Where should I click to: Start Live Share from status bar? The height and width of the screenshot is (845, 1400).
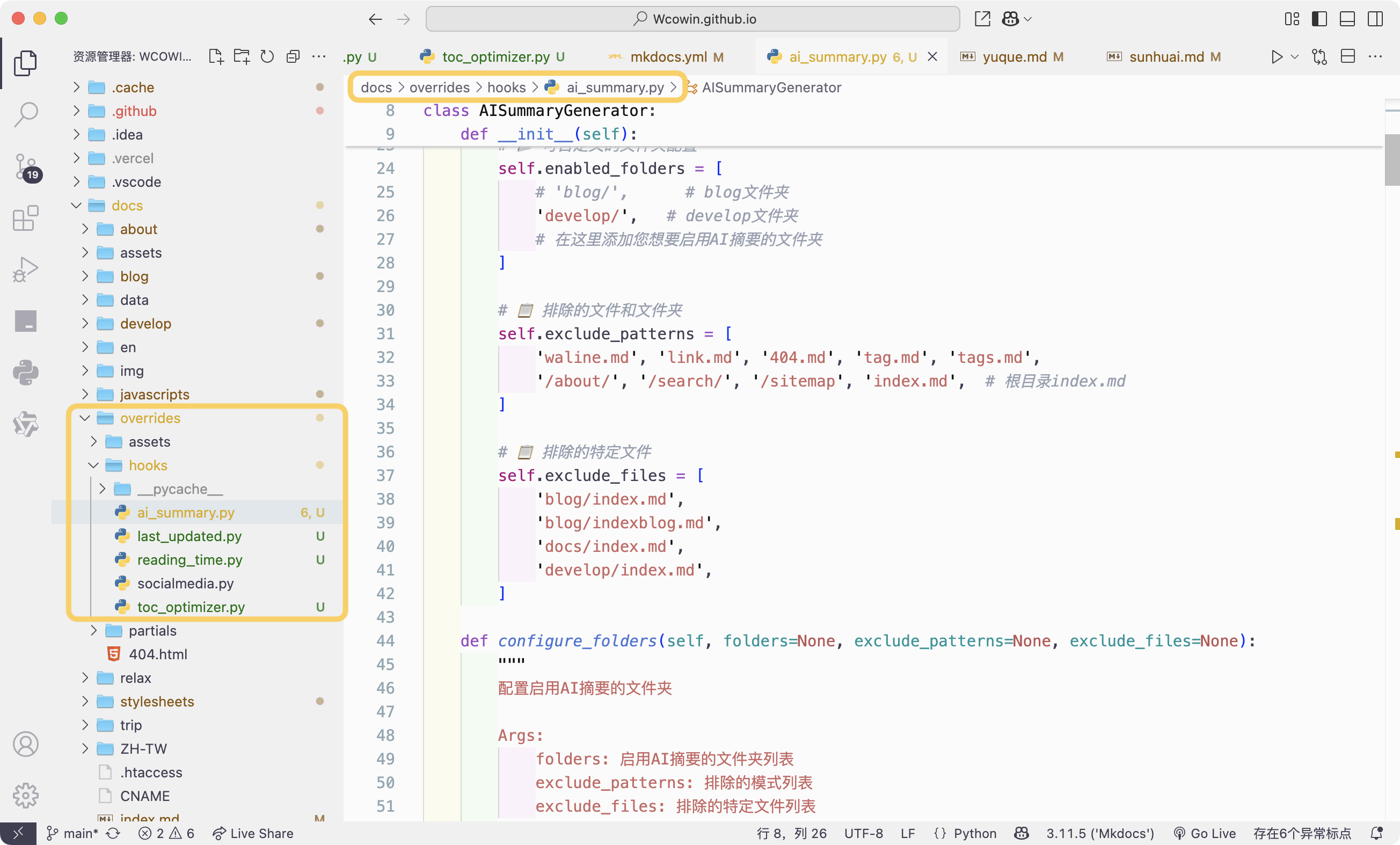tap(253, 833)
